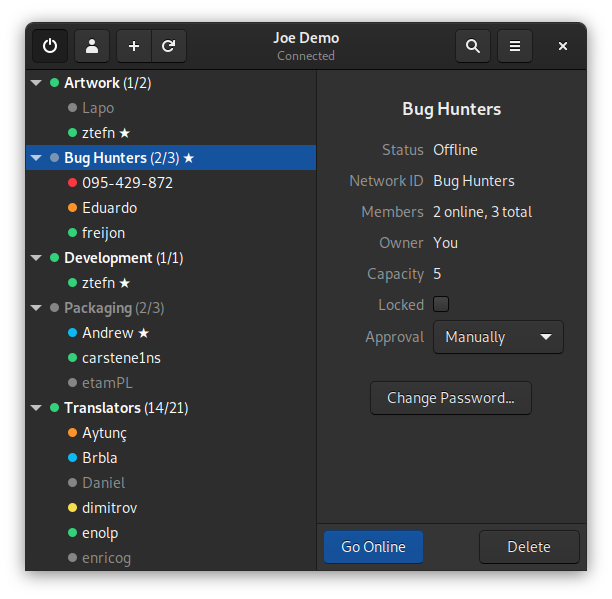Select member carstene1ns in Packaging

click(x=121, y=358)
